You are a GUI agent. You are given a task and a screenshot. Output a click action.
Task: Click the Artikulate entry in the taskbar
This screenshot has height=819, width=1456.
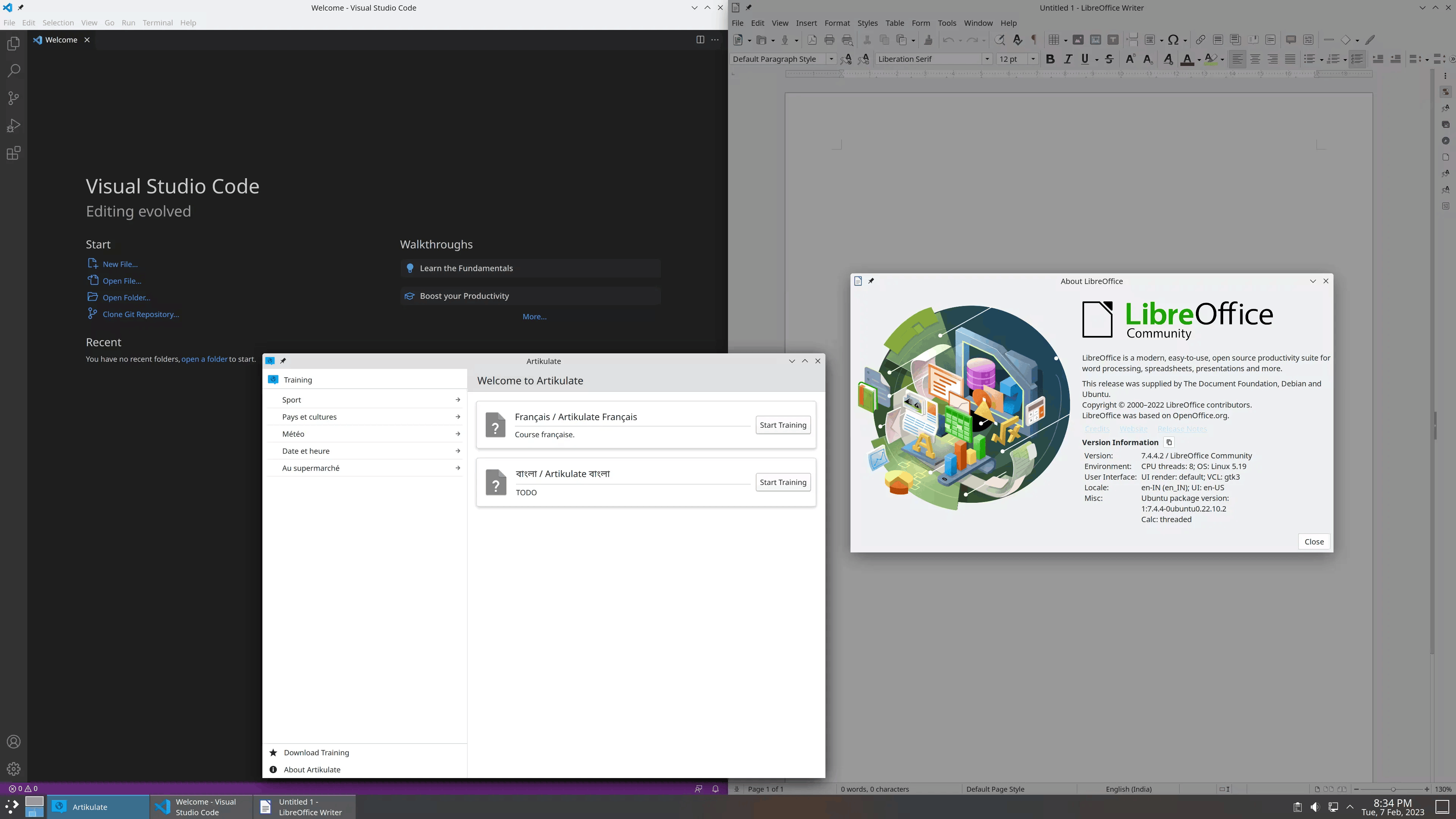point(98,806)
